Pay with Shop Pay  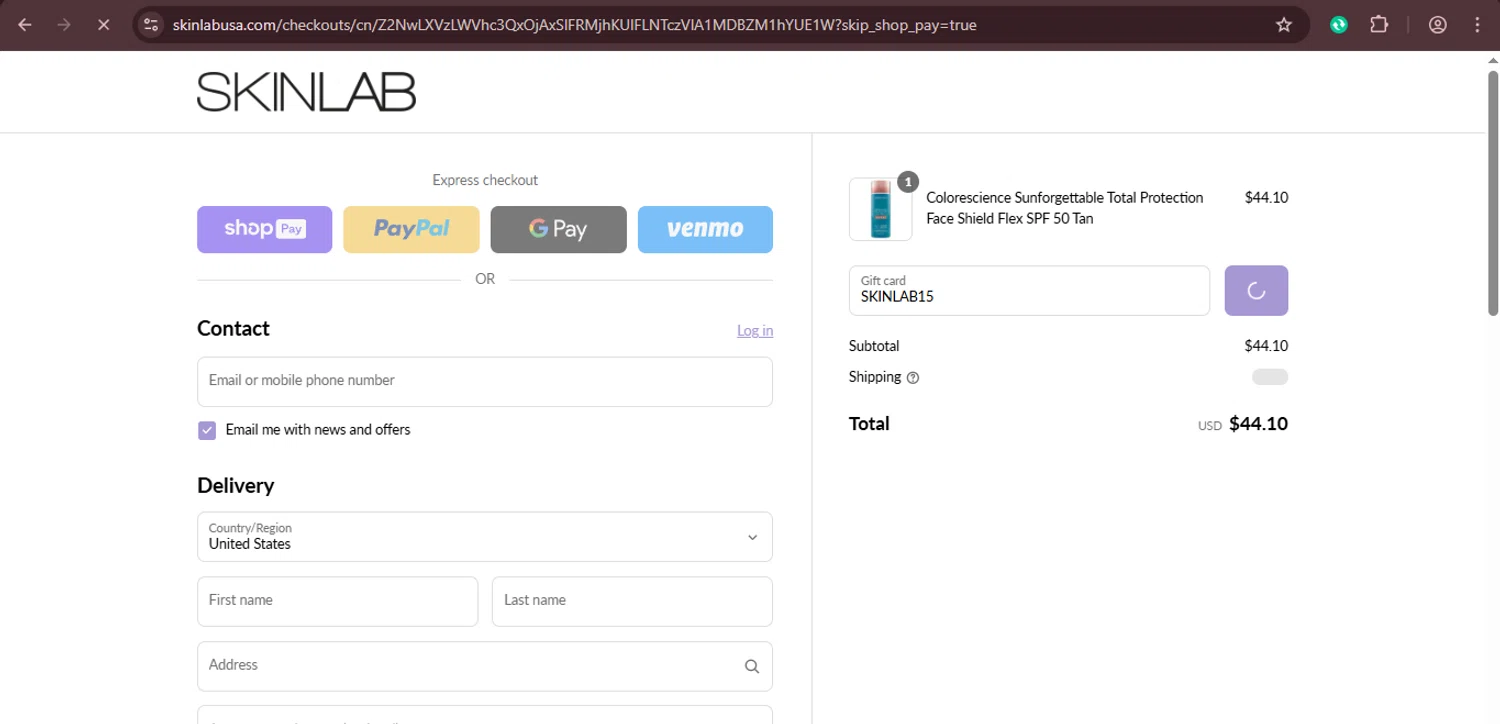click(x=264, y=229)
